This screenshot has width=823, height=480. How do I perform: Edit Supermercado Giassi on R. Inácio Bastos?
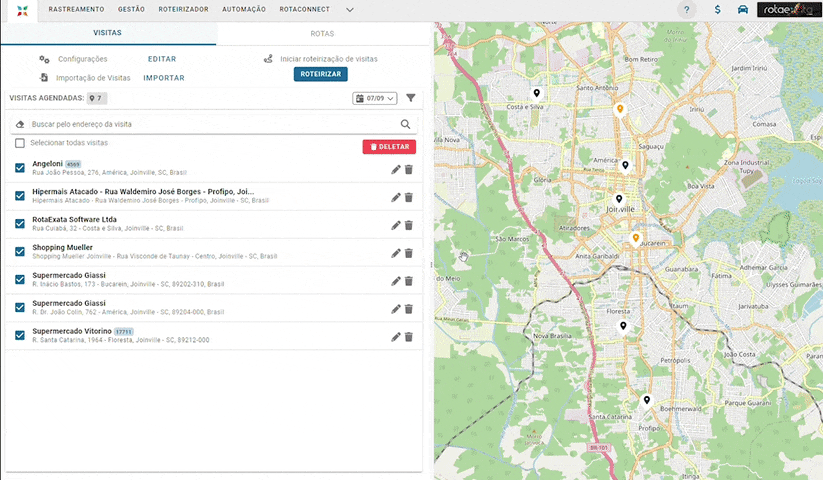click(396, 281)
